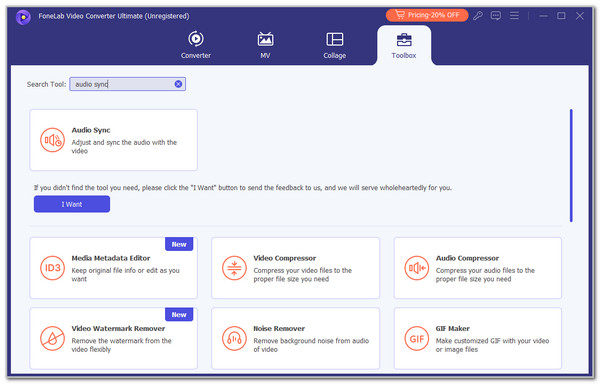Switch to the MV tab

(265, 45)
